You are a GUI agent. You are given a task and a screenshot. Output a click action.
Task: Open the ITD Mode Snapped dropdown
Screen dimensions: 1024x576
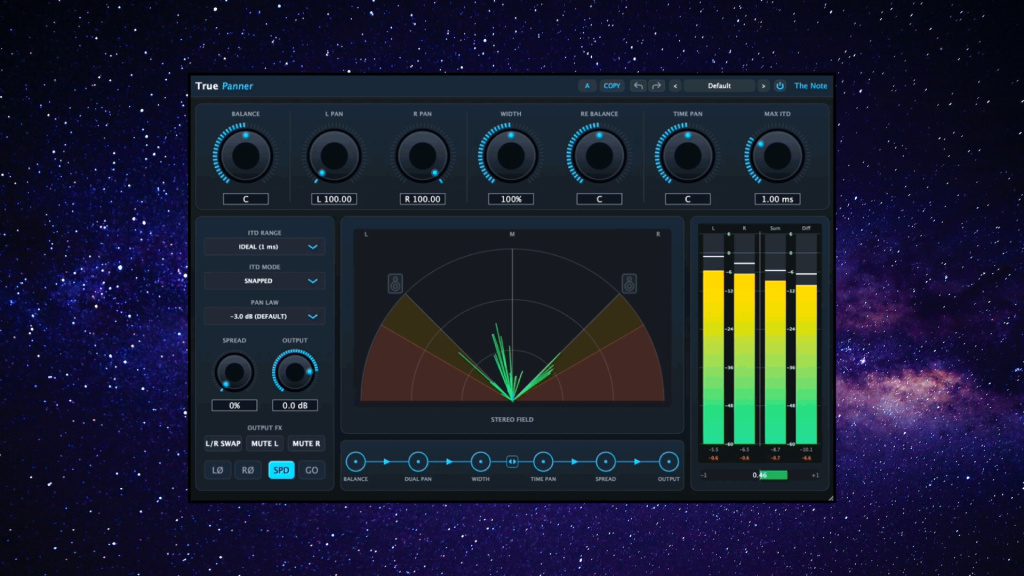pyautogui.click(x=264, y=281)
